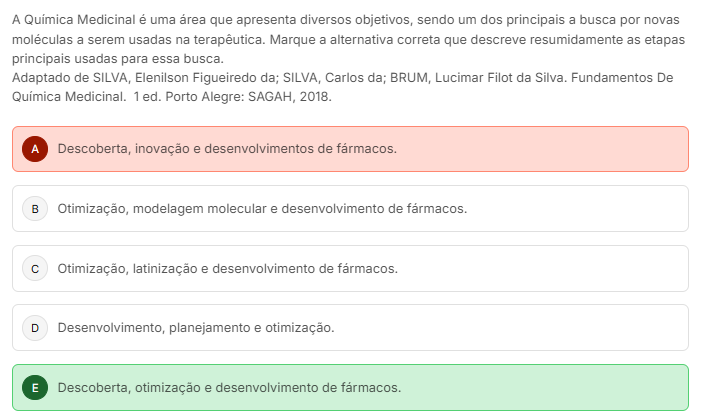Screen dimensions: 705x418
Task: Pick "Otimização, latinização e desenvolvimento de fármacos" text
Action: [227, 269]
